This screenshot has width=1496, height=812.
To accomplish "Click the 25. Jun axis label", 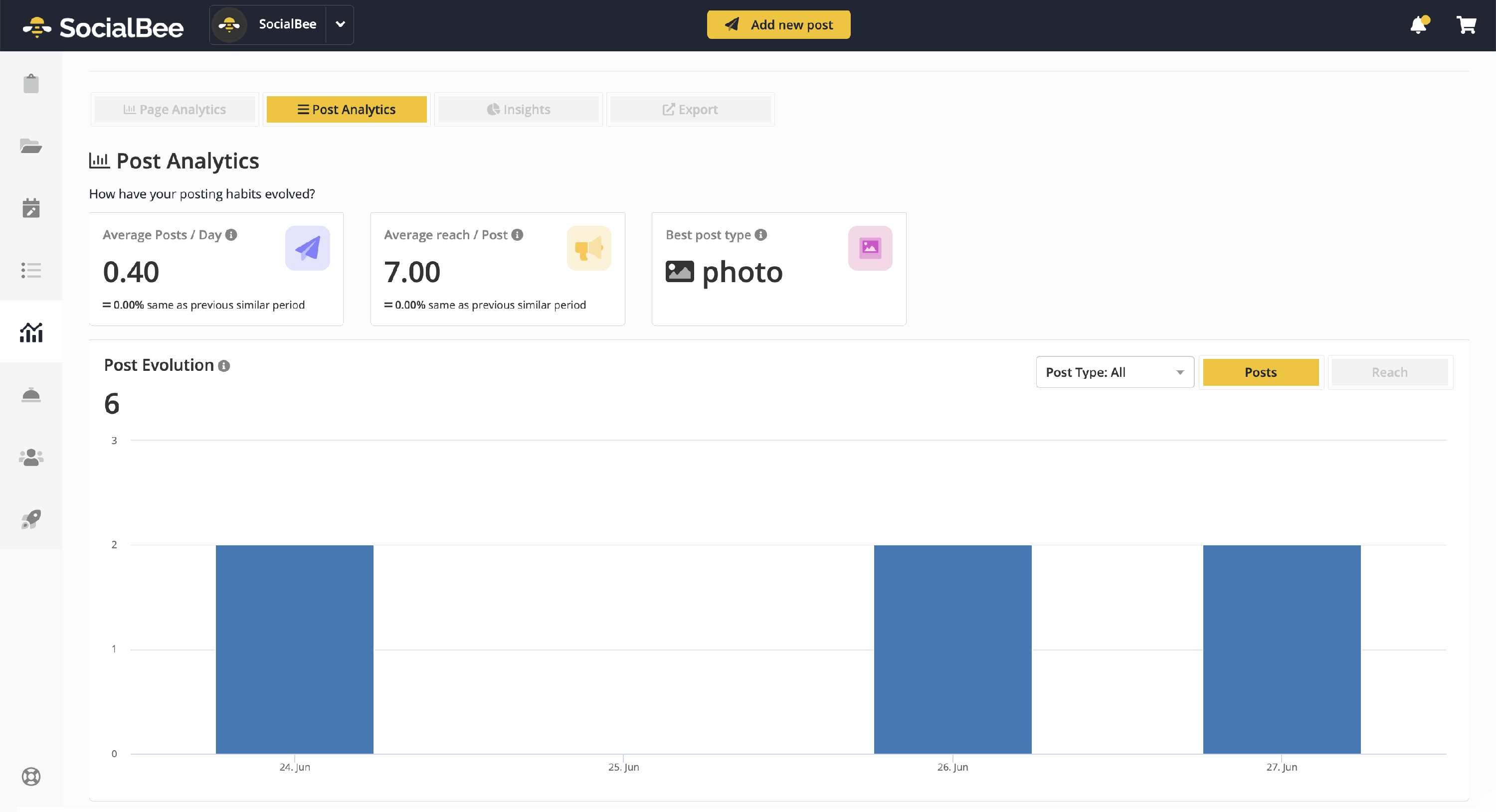I will pyautogui.click(x=624, y=767).
